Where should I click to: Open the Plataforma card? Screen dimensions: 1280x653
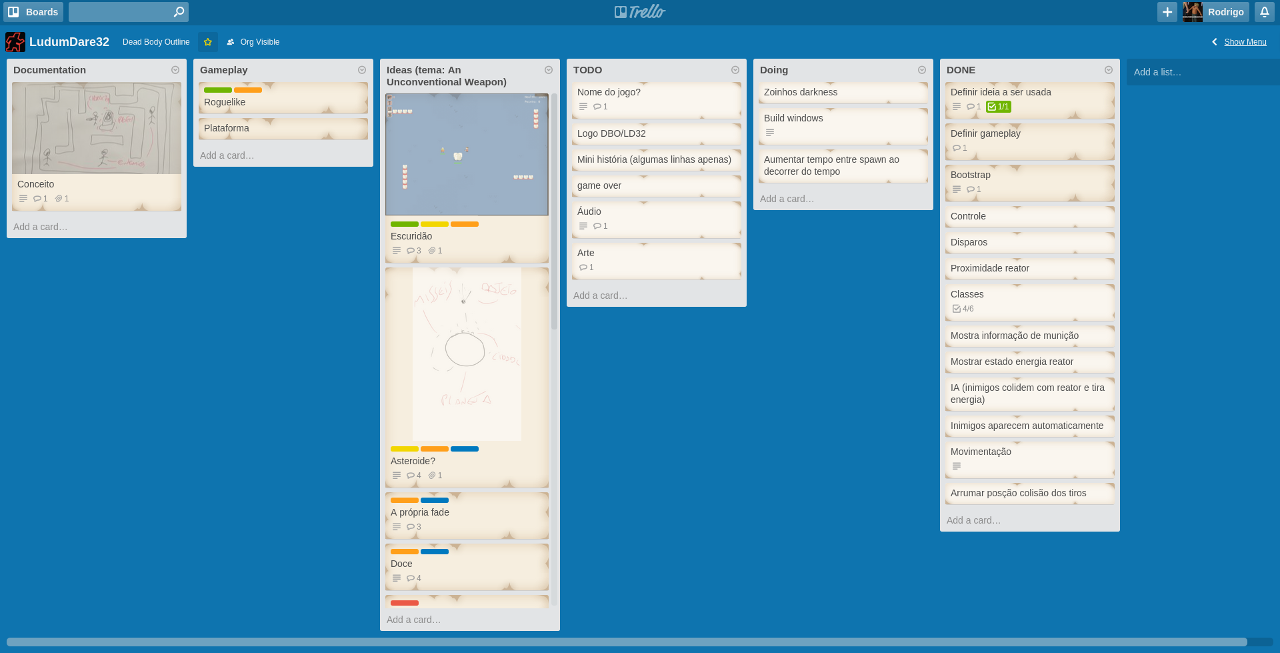(283, 128)
